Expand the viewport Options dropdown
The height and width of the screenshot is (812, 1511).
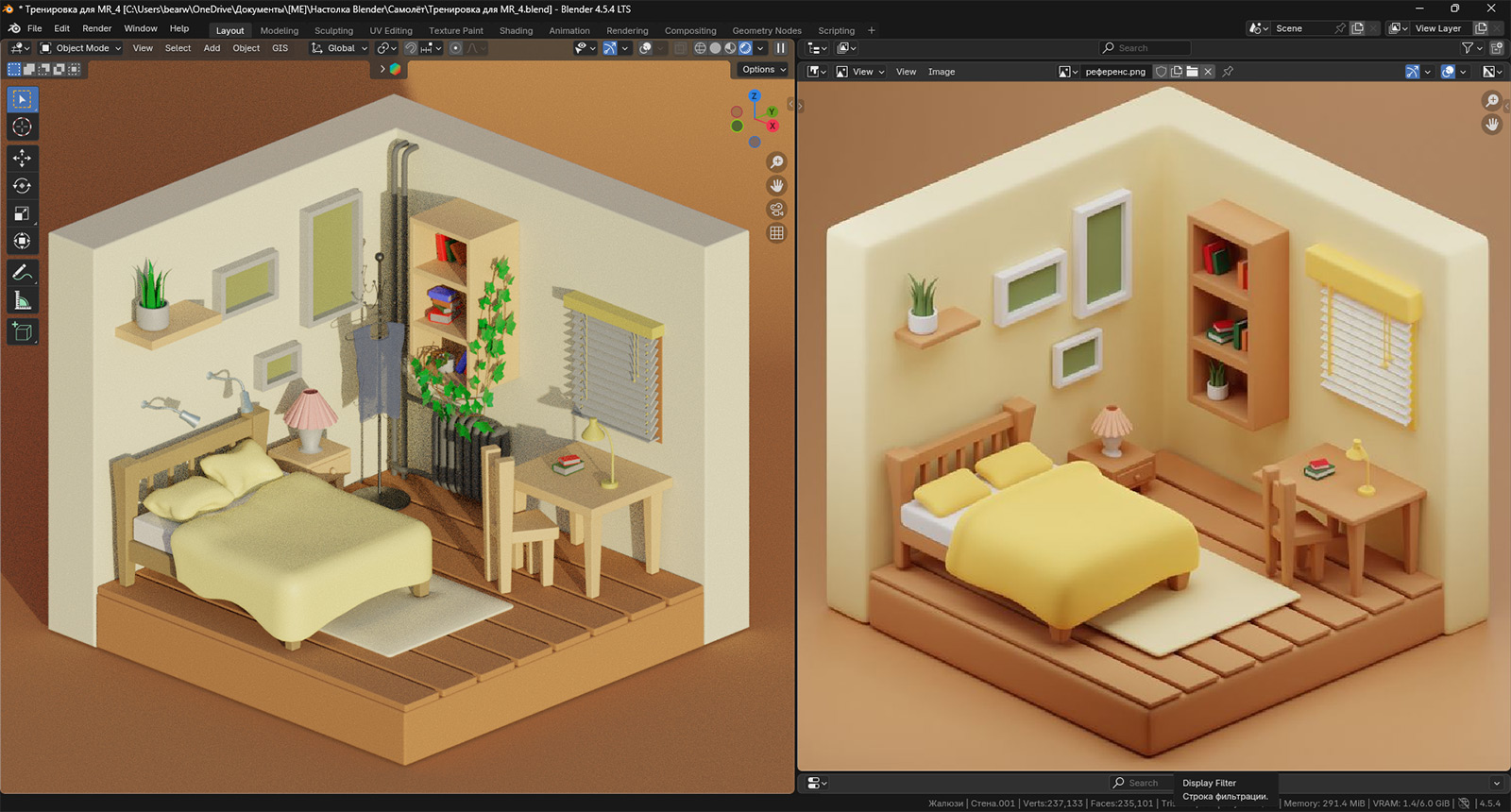[x=763, y=70]
